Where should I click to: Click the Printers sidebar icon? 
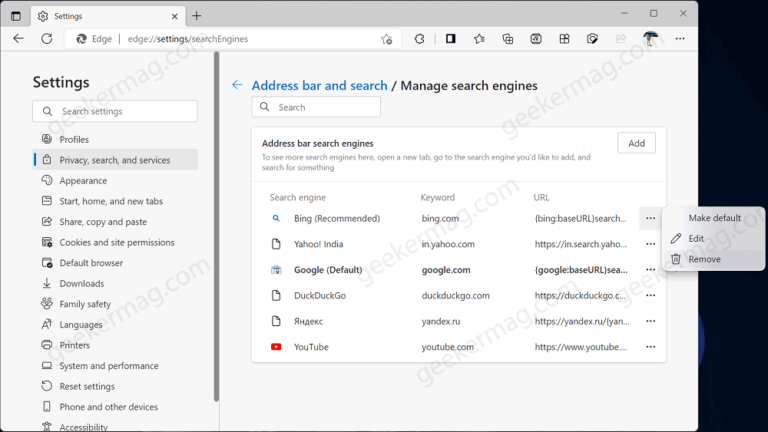pyautogui.click(x=47, y=345)
